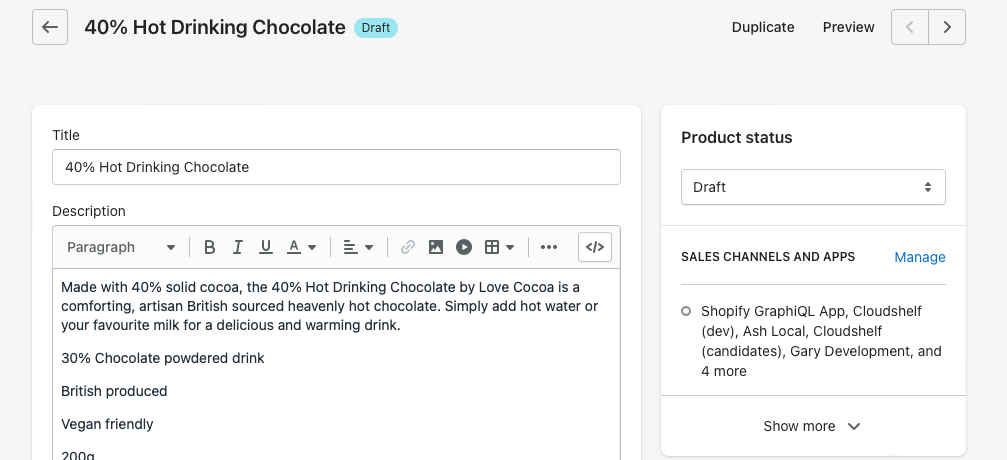Open the text alignment dropdown
Viewport: 1007px width, 460px height.
[358, 247]
